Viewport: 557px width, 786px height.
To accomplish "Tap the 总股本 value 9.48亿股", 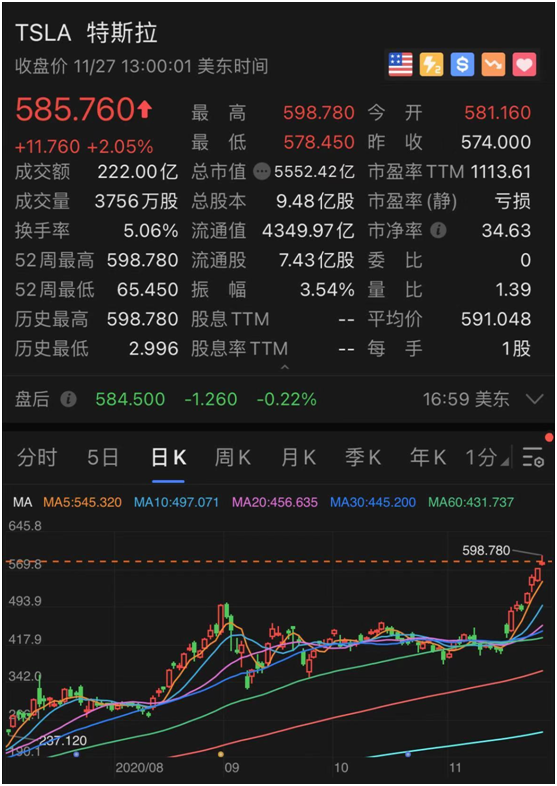I will 315,202.
